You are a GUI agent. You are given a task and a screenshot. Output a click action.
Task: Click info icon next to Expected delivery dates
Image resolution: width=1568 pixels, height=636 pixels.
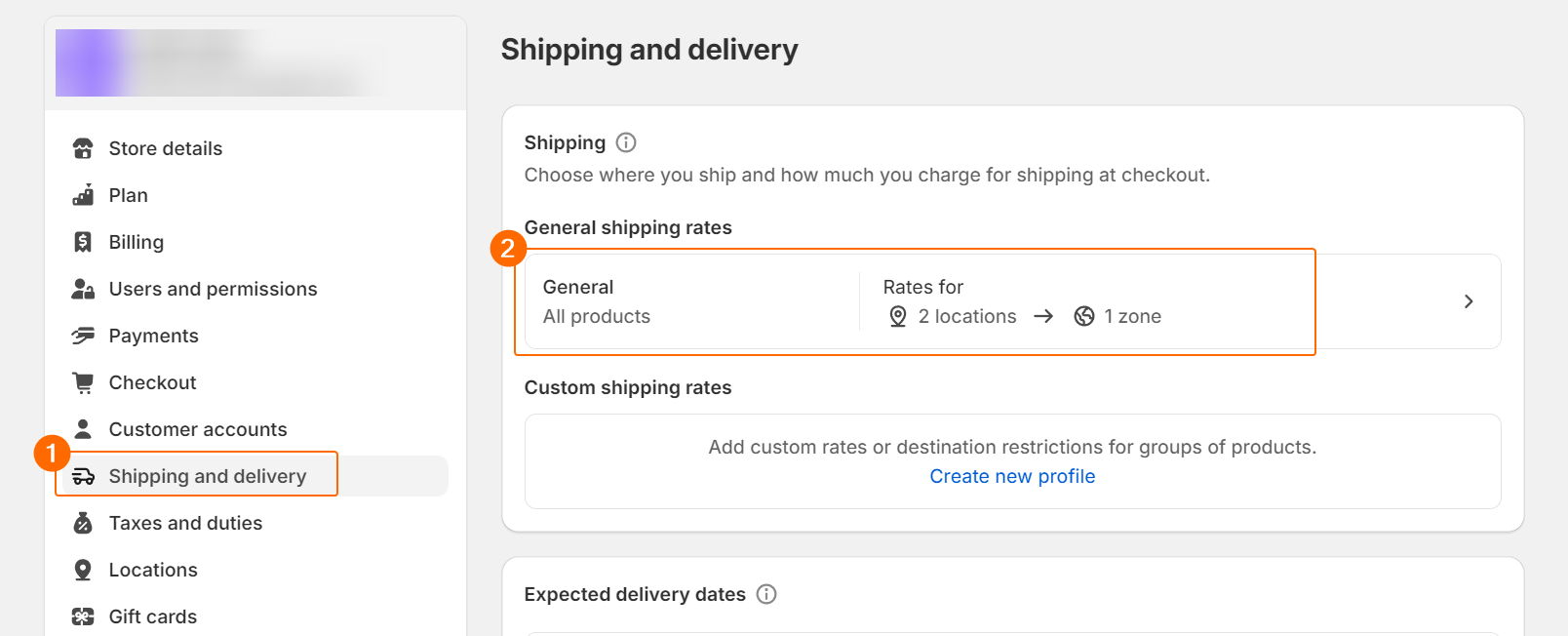[x=766, y=594]
